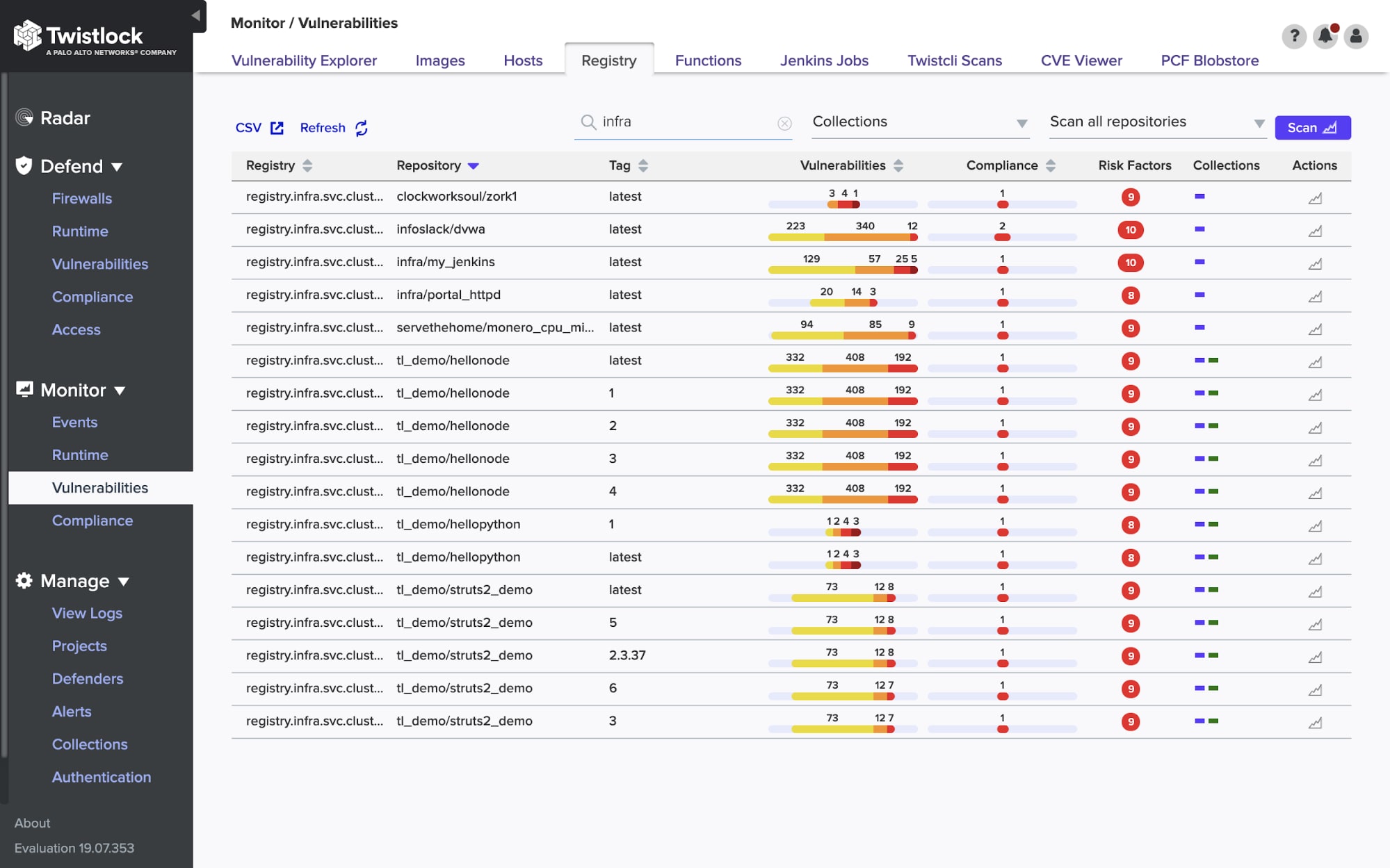Sort table by Tag column
The height and width of the screenshot is (868, 1390).
(643, 165)
